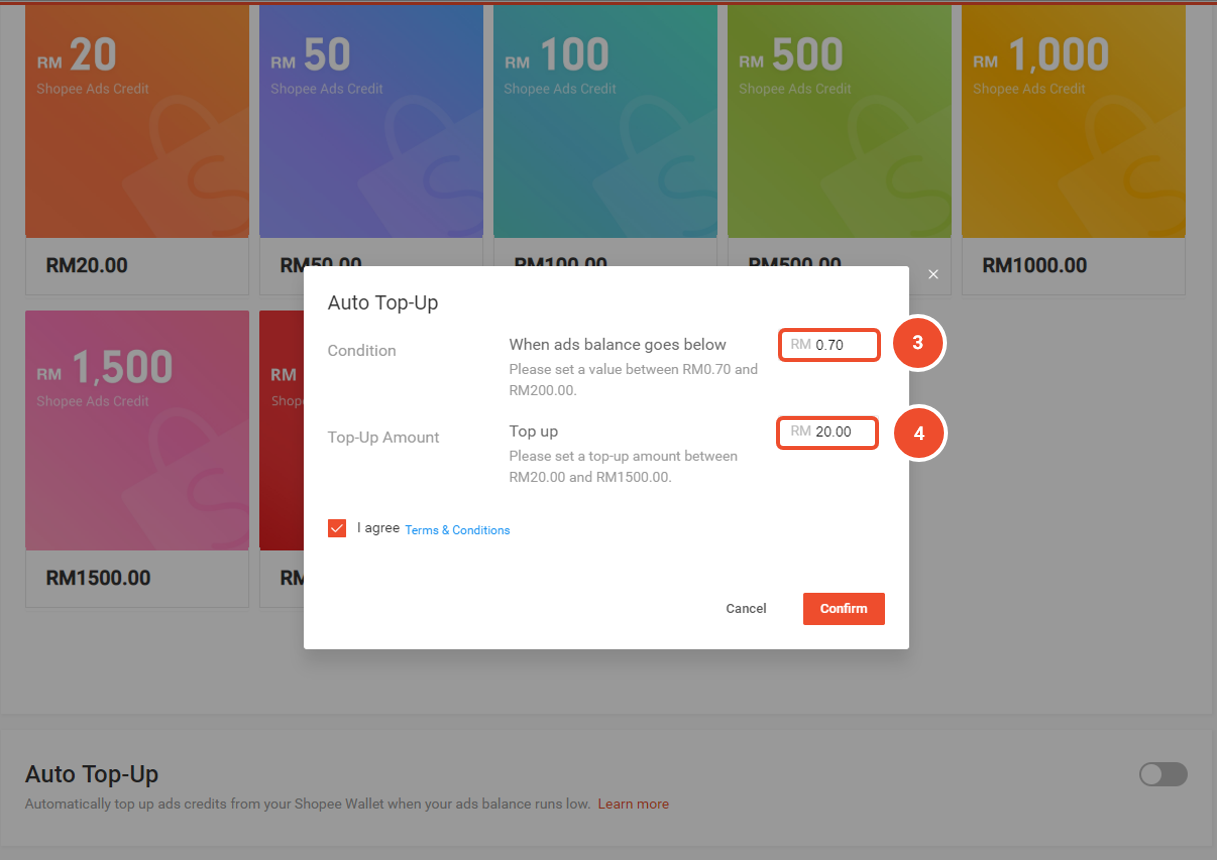
Task: Click the RM20.00 price label
Action: 87,266
